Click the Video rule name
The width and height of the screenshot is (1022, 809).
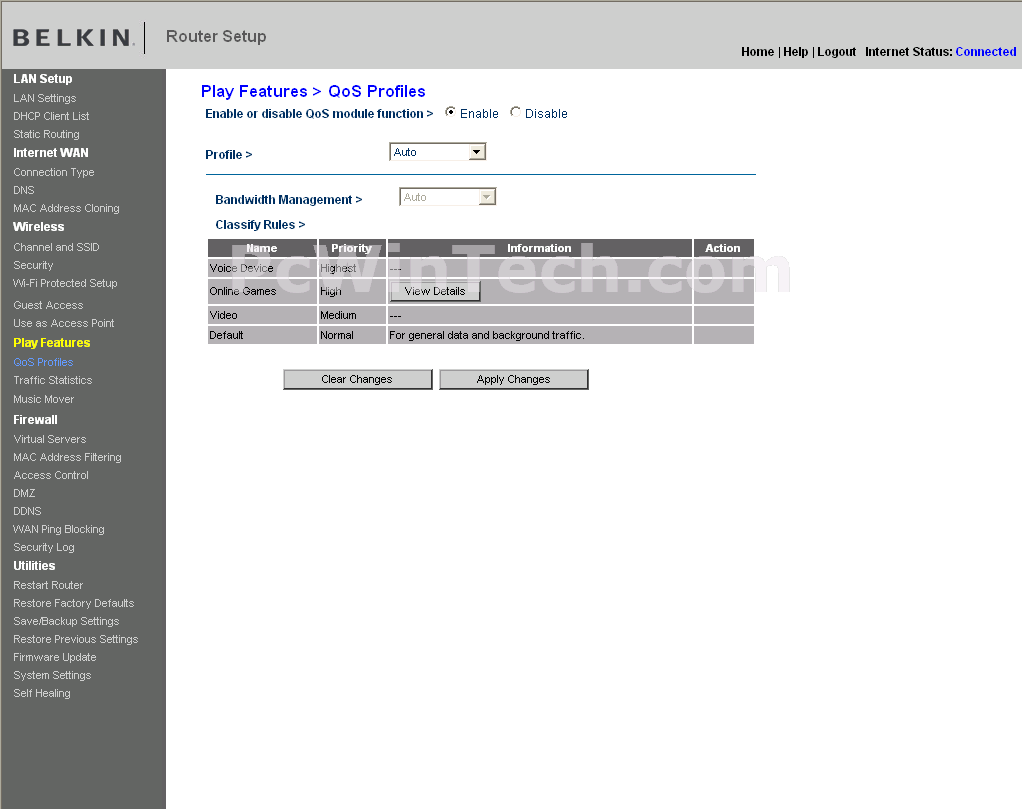(223, 315)
